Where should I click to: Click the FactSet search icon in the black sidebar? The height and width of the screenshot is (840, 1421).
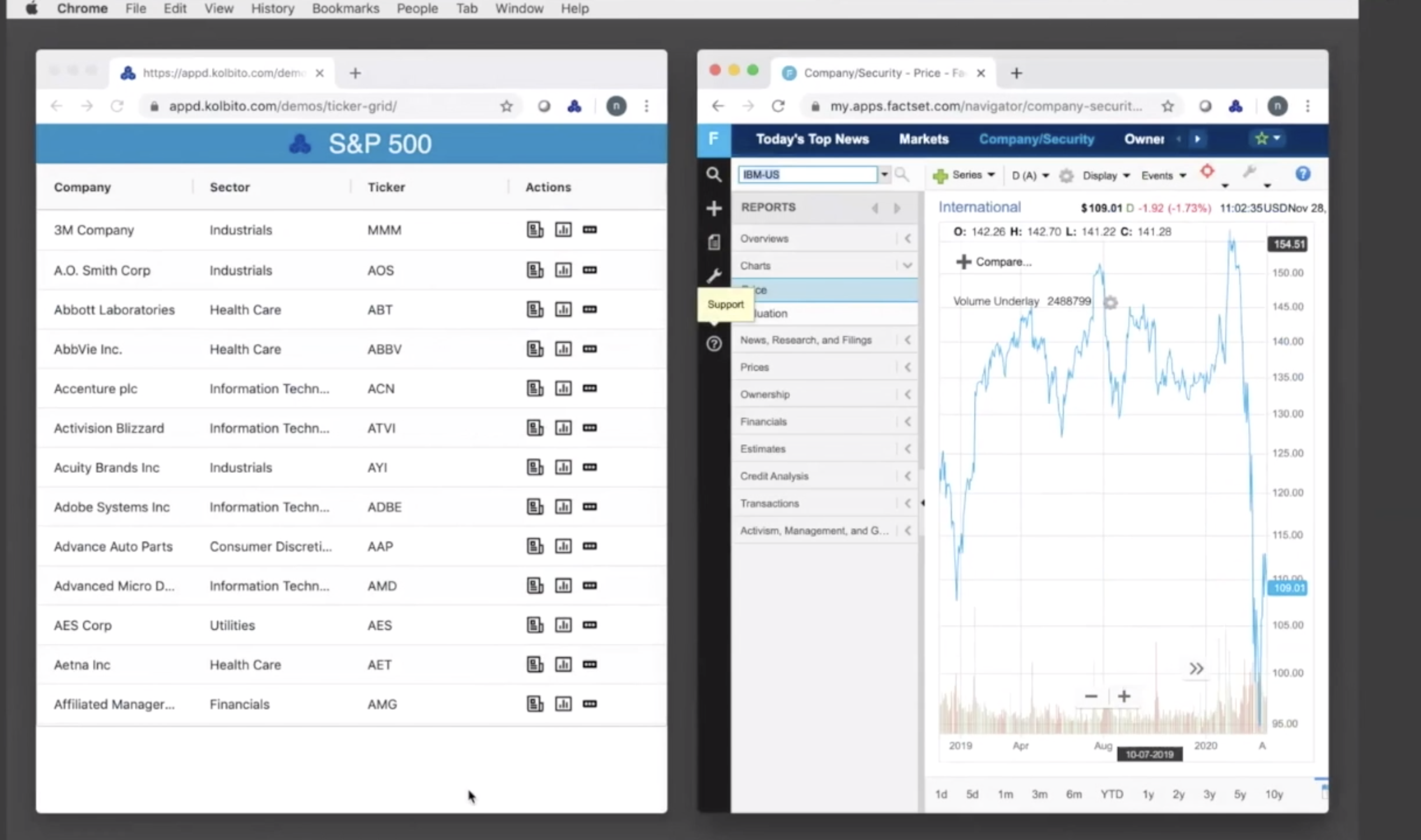coord(714,174)
